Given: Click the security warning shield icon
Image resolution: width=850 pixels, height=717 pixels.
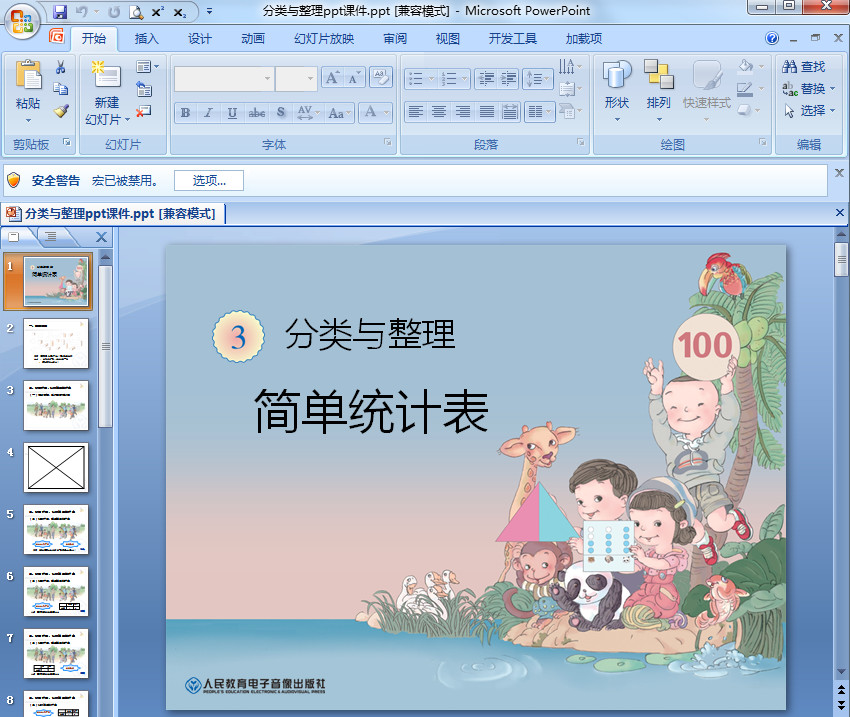Looking at the screenshot, I should pyautogui.click(x=14, y=180).
